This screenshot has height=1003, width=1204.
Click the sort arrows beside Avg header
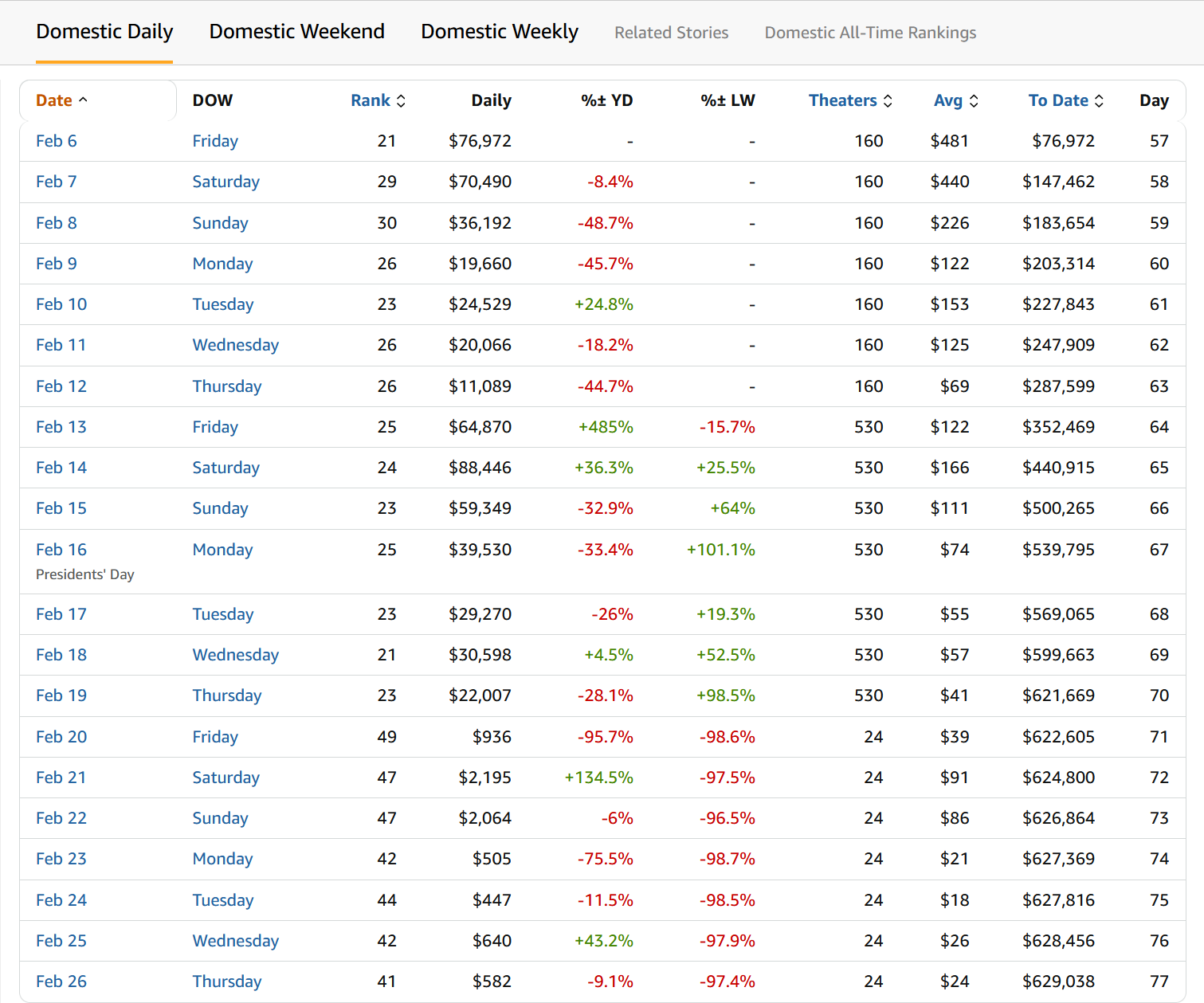pyautogui.click(x=974, y=101)
